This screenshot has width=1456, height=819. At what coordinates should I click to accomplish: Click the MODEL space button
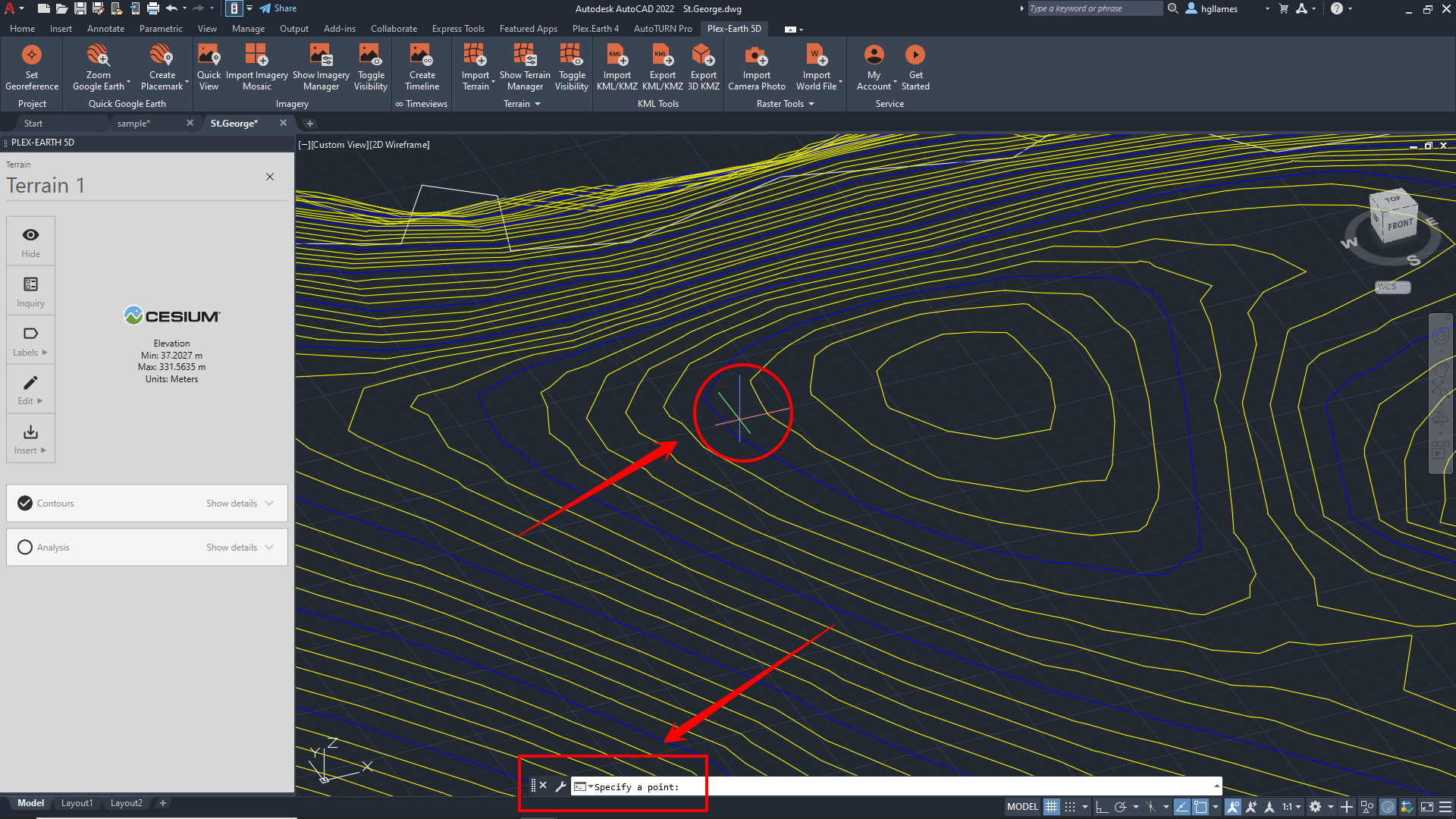[1022, 807]
